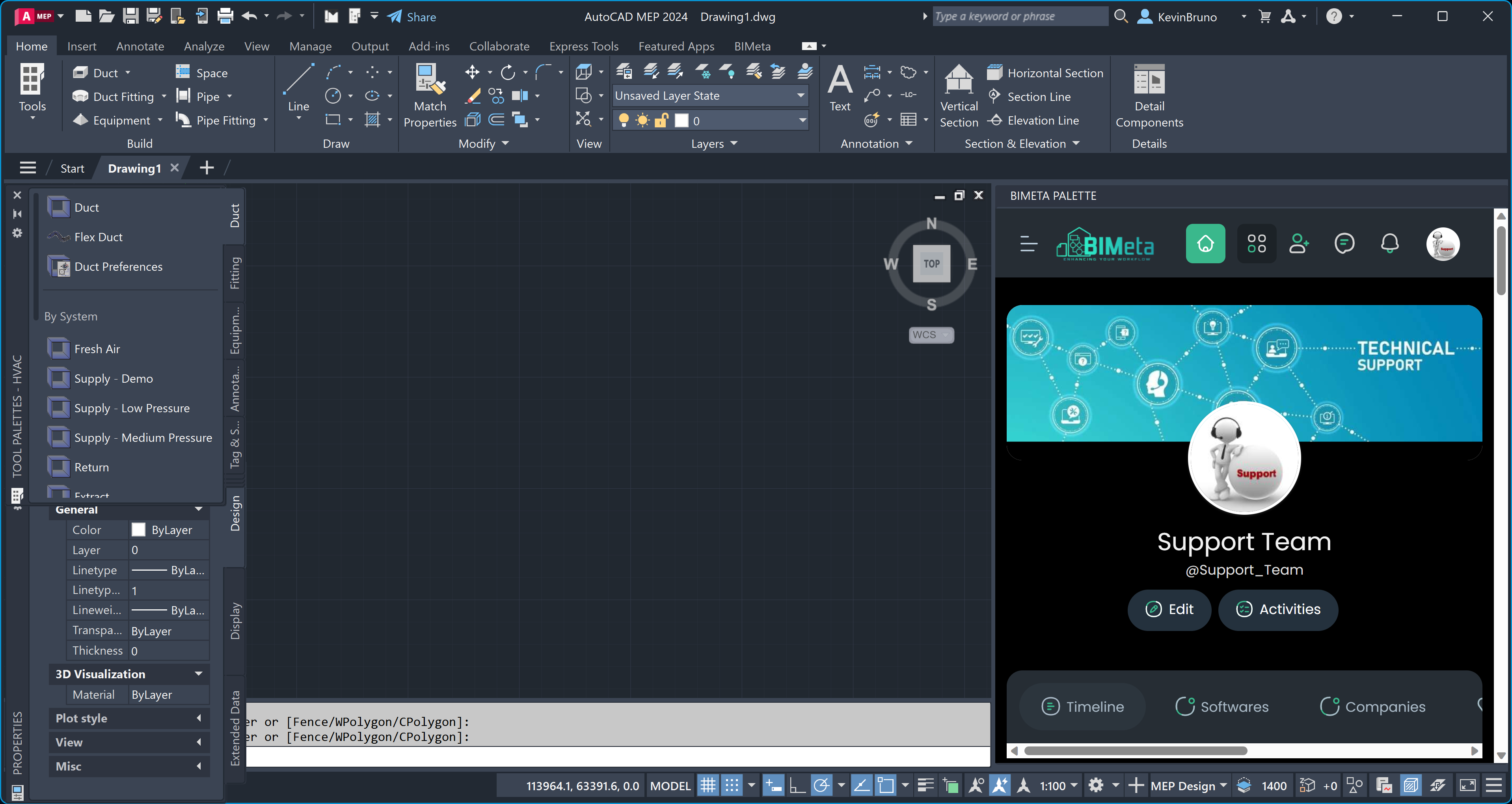Open annotation scale 1:100 dropdown
Image resolution: width=1512 pixels, height=804 pixels.
tap(1058, 785)
